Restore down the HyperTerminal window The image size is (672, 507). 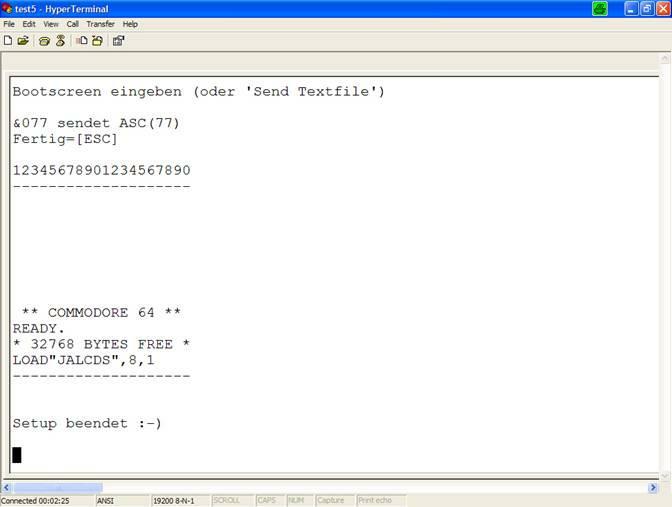tap(647, 9)
